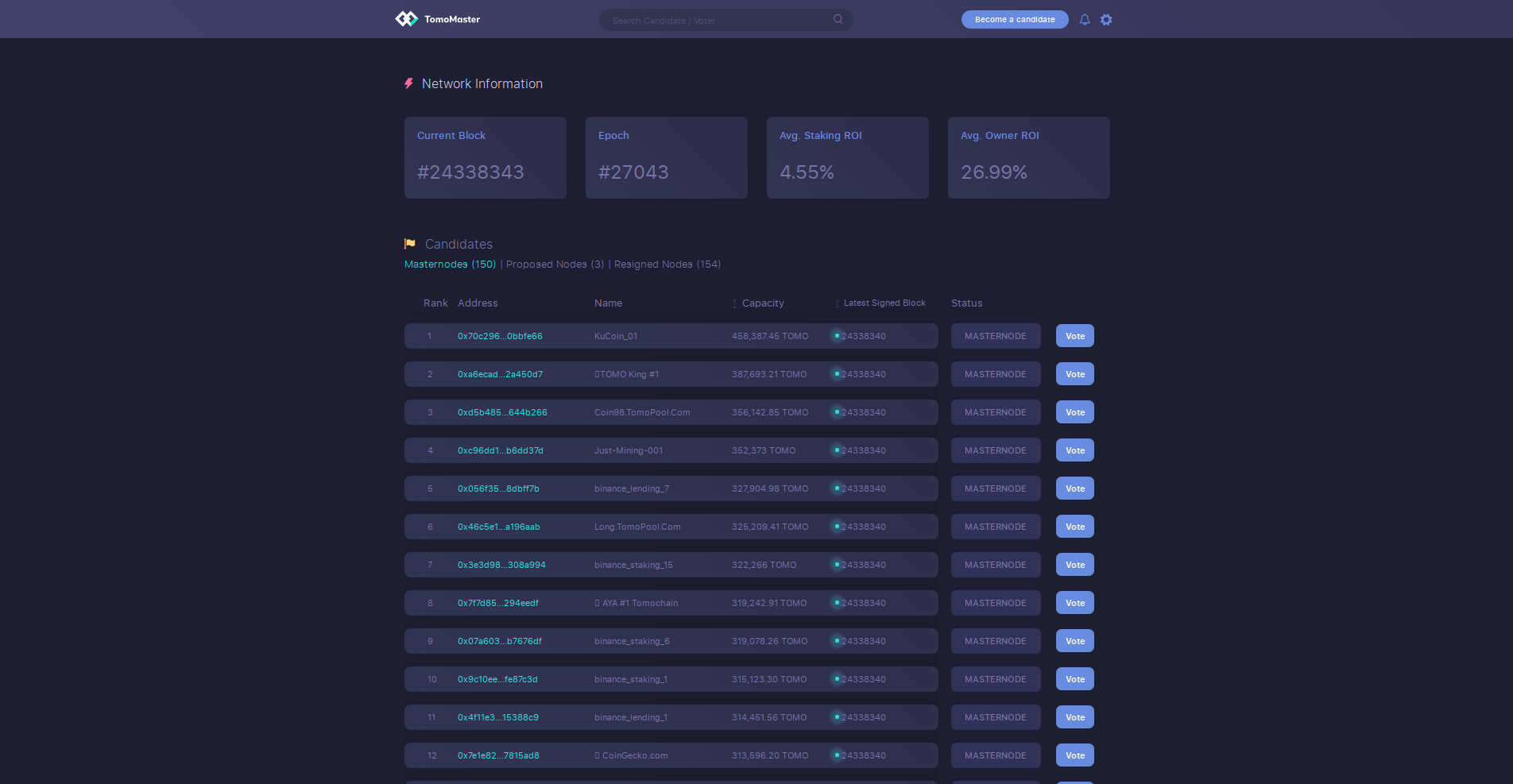Image resolution: width=1513 pixels, height=784 pixels.
Task: Sort the candidates by Rank column
Action: click(435, 303)
